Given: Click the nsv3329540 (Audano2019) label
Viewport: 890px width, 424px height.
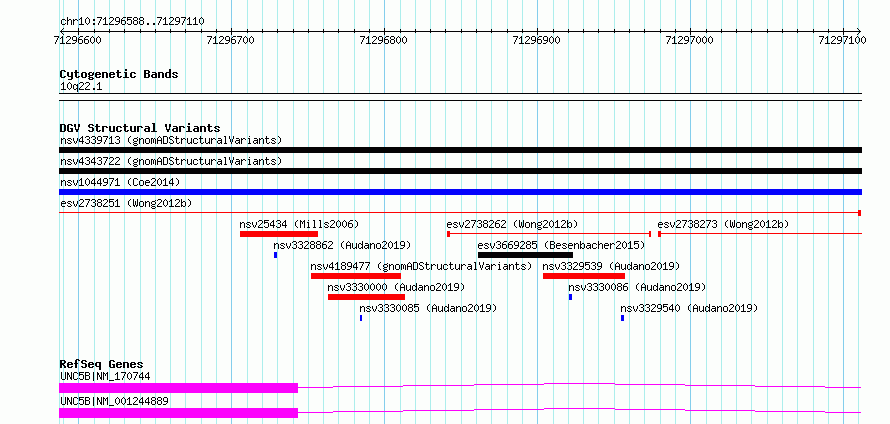Looking at the screenshot, I should pos(689,308).
